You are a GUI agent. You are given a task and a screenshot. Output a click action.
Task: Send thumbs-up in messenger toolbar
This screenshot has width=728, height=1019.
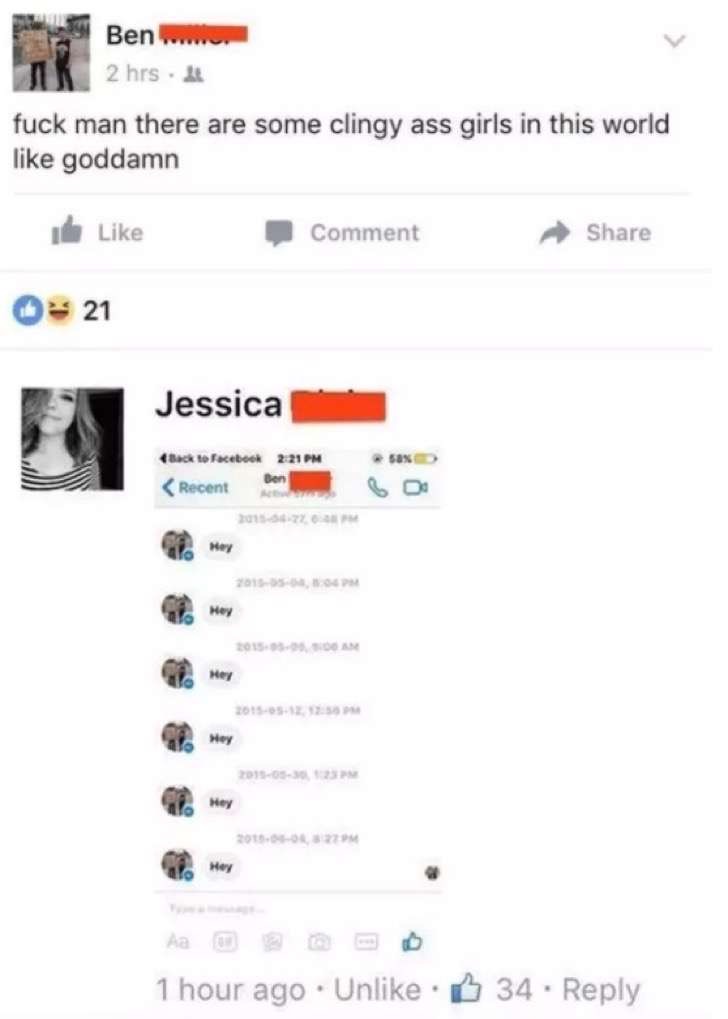[x=412, y=941]
